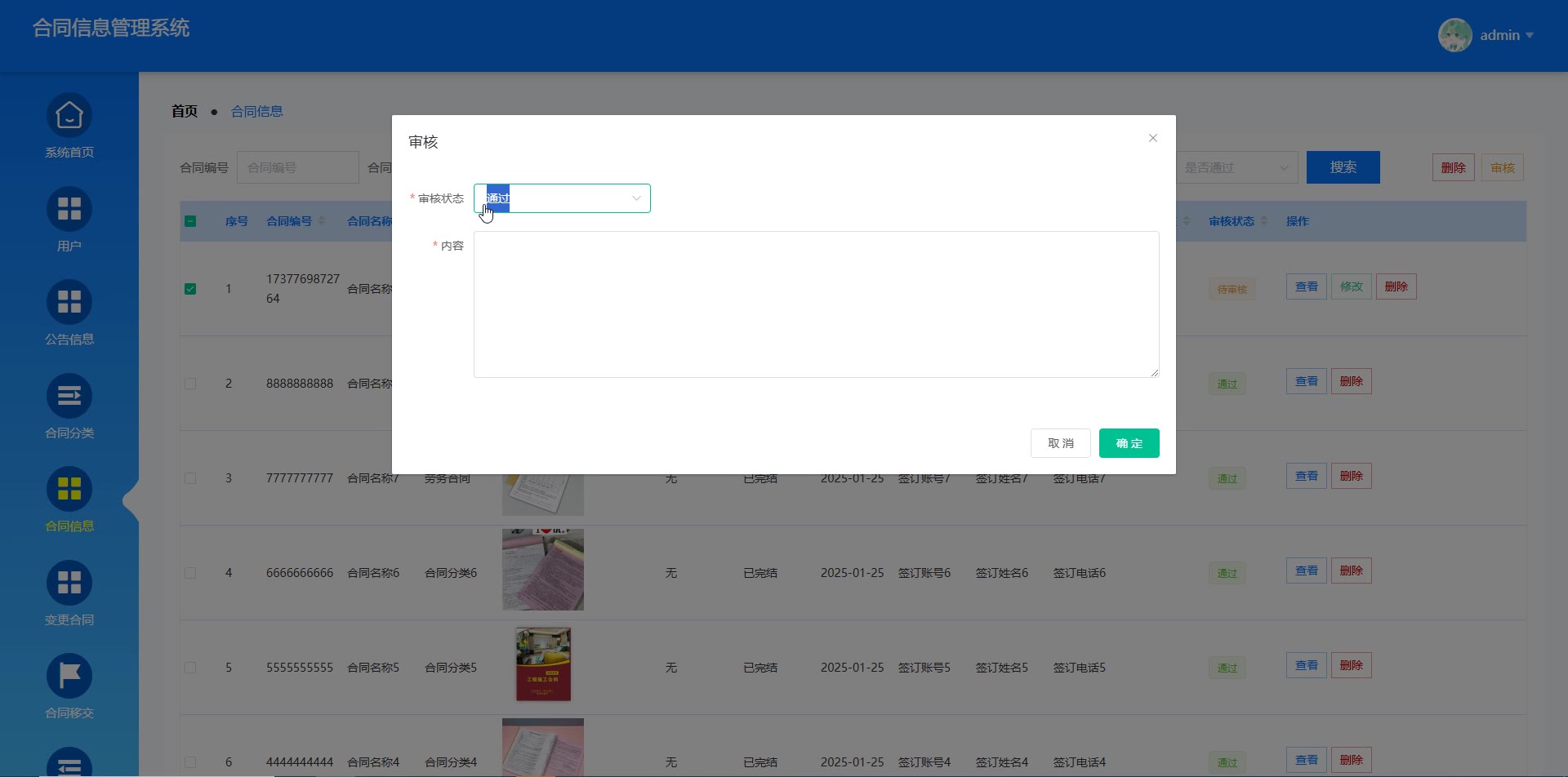
Task: View row 3 with 查看 button
Action: 1307,476
